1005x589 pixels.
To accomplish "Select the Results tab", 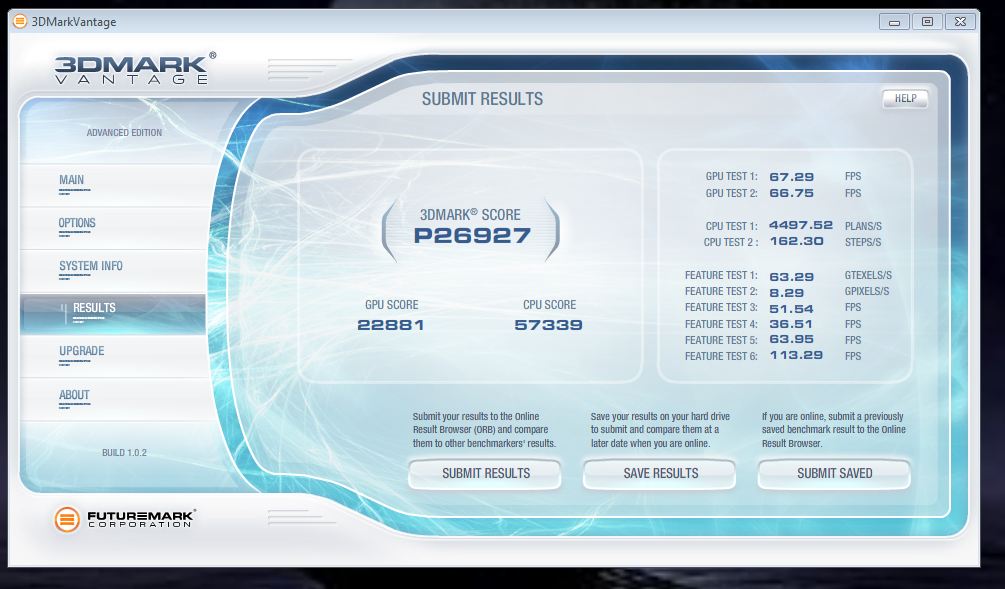I will coord(112,313).
